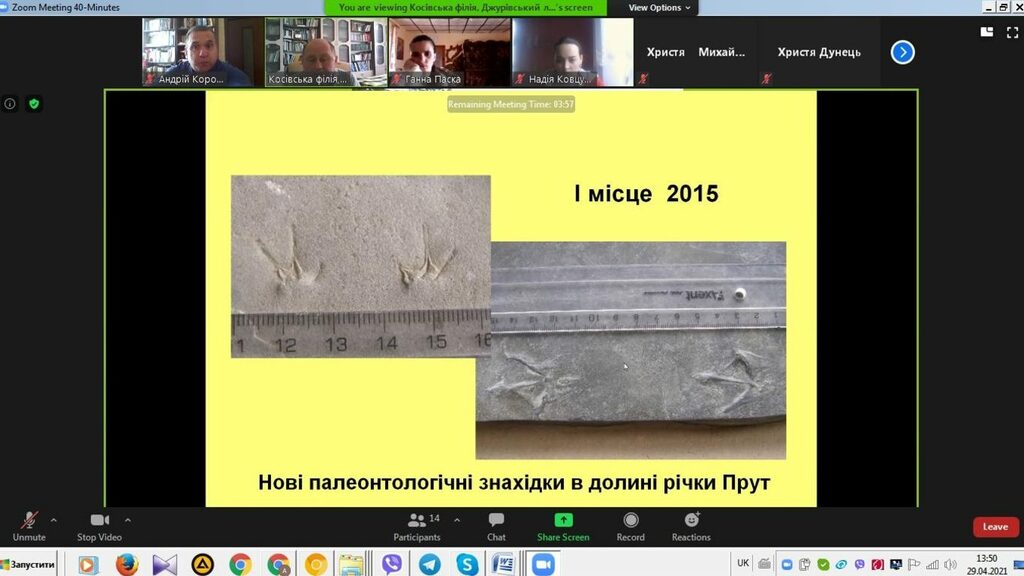Screen dimensions: 1024x576
Task: Leave the meeting
Action: (x=995, y=527)
